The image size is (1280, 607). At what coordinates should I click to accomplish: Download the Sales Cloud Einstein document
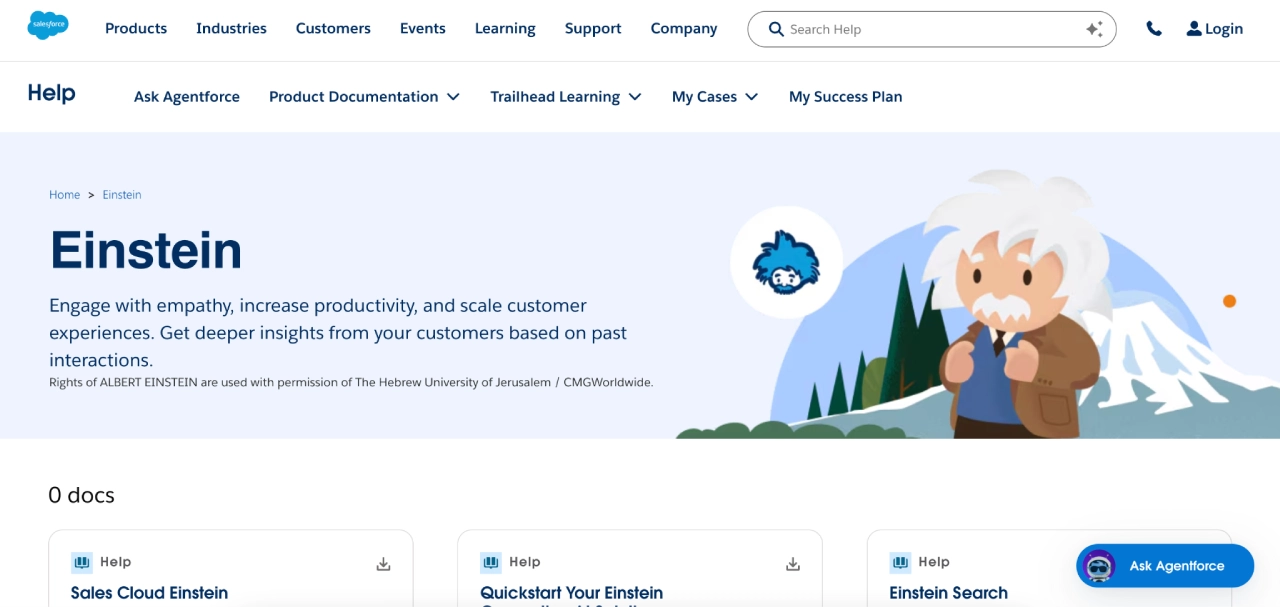click(x=383, y=563)
